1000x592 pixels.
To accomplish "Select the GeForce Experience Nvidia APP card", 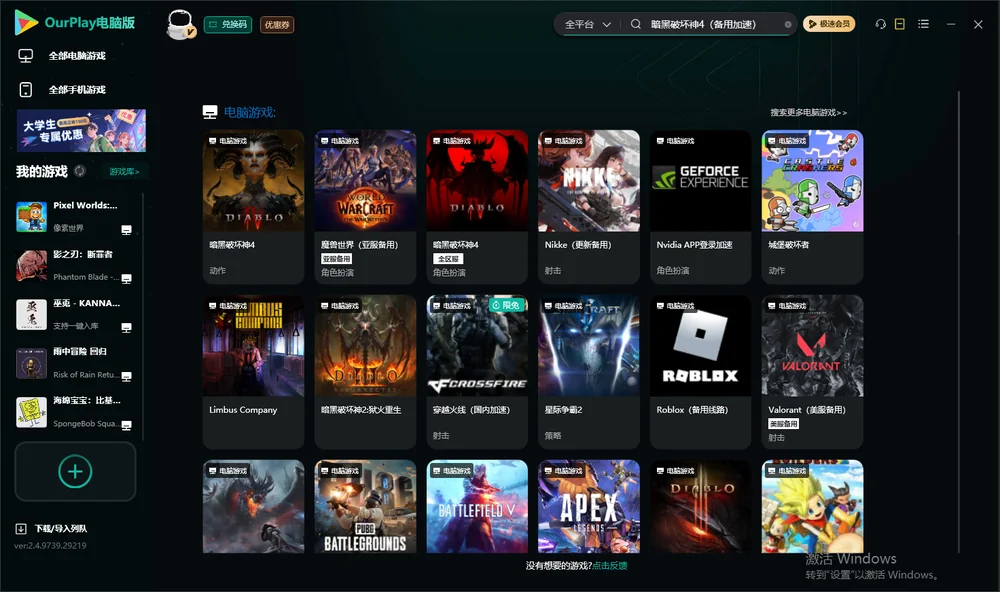I will click(700, 207).
